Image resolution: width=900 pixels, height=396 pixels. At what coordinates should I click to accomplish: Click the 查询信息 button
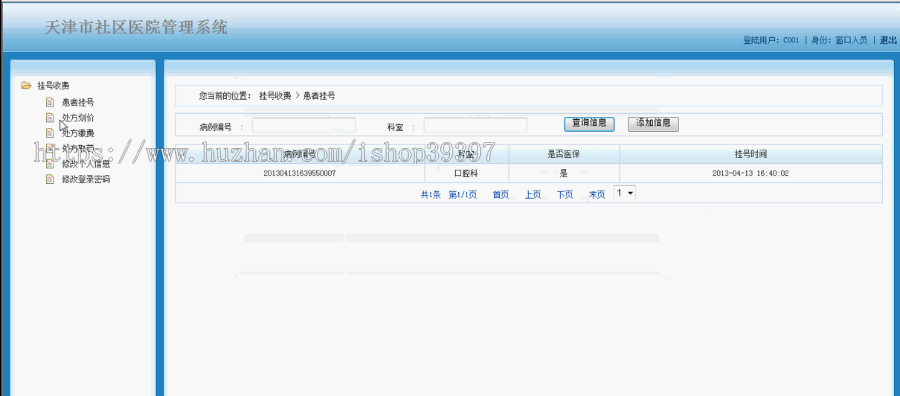click(x=589, y=124)
